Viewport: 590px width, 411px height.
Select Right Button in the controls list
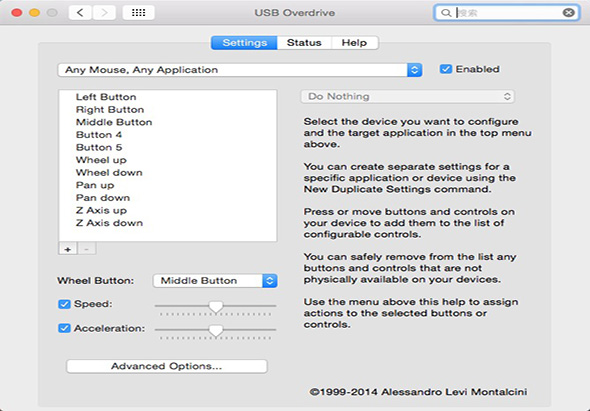pyautogui.click(x=167, y=110)
